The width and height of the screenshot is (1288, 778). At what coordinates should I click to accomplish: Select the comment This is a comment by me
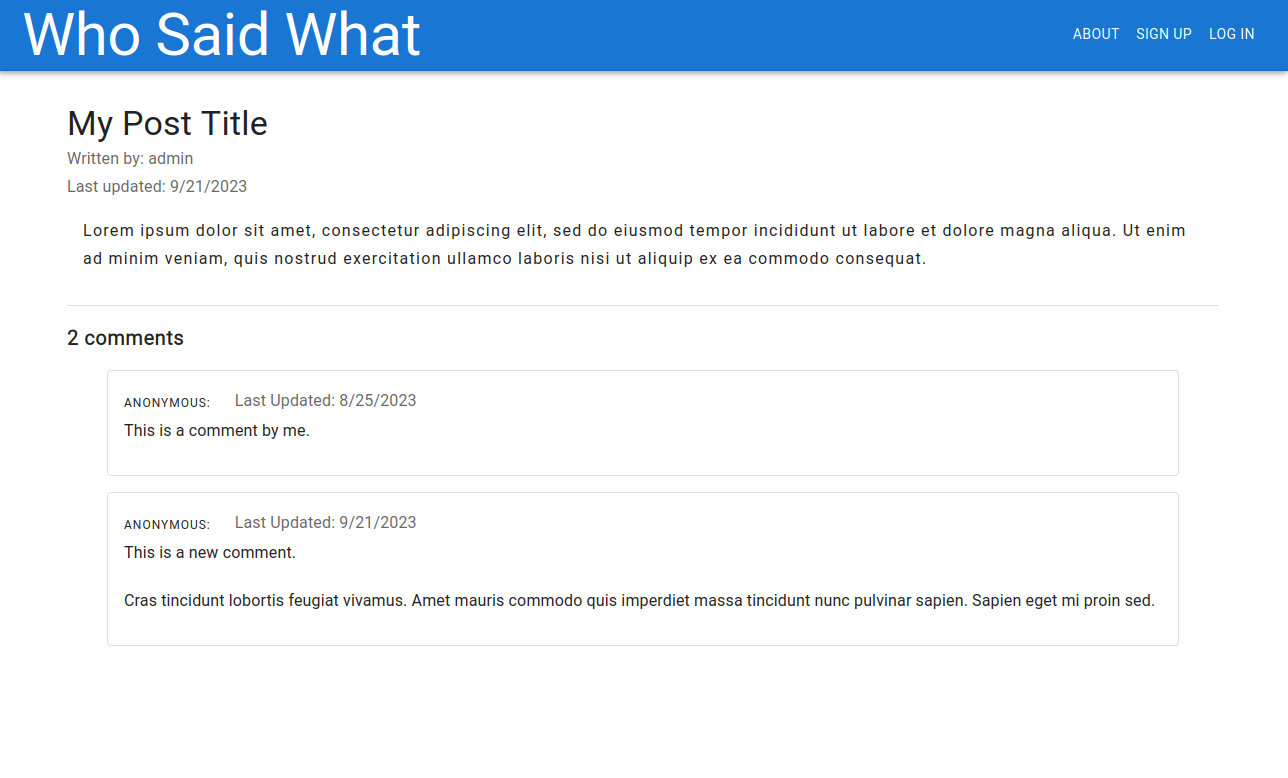(x=217, y=430)
